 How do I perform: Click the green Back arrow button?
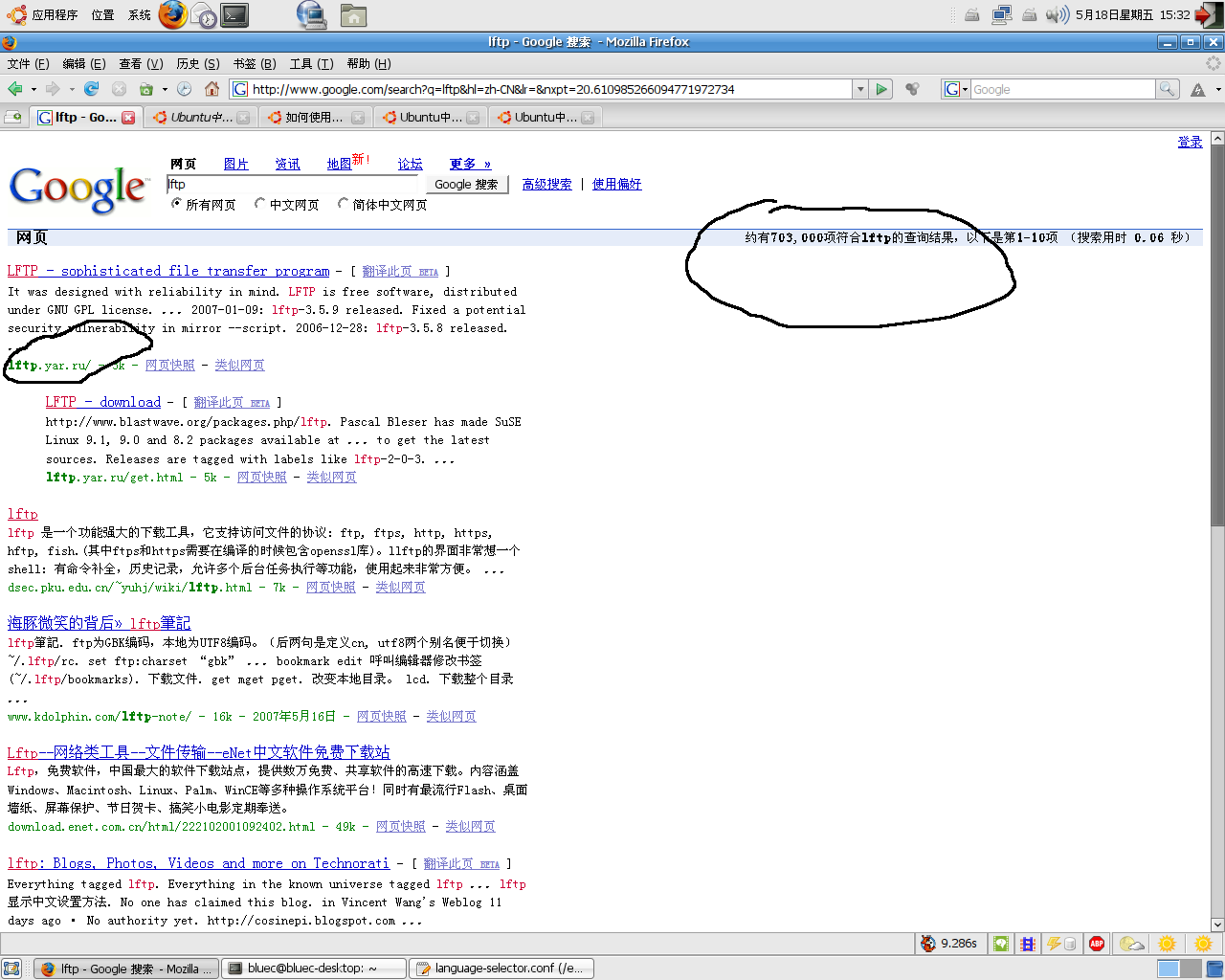click(15, 89)
